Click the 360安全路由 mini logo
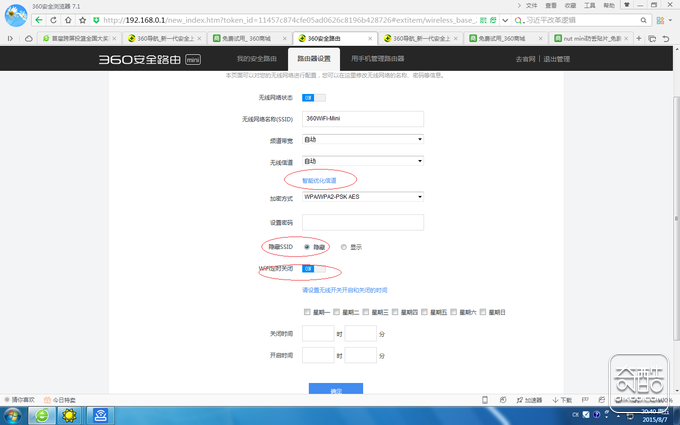The width and height of the screenshot is (680, 425). click(x=150, y=59)
